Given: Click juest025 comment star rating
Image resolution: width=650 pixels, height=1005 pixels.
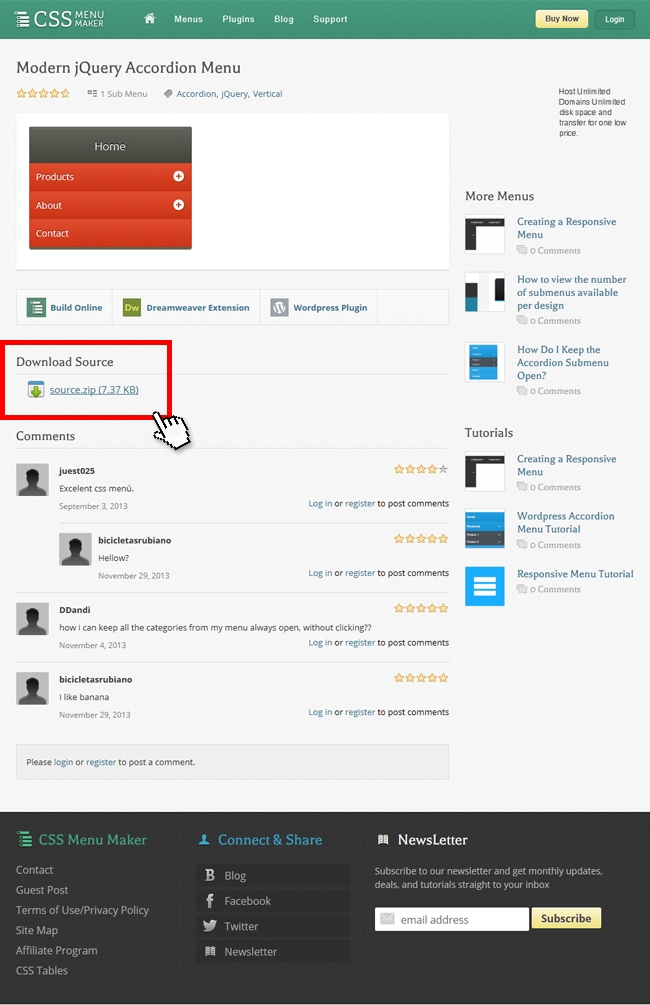Looking at the screenshot, I should (x=421, y=469).
